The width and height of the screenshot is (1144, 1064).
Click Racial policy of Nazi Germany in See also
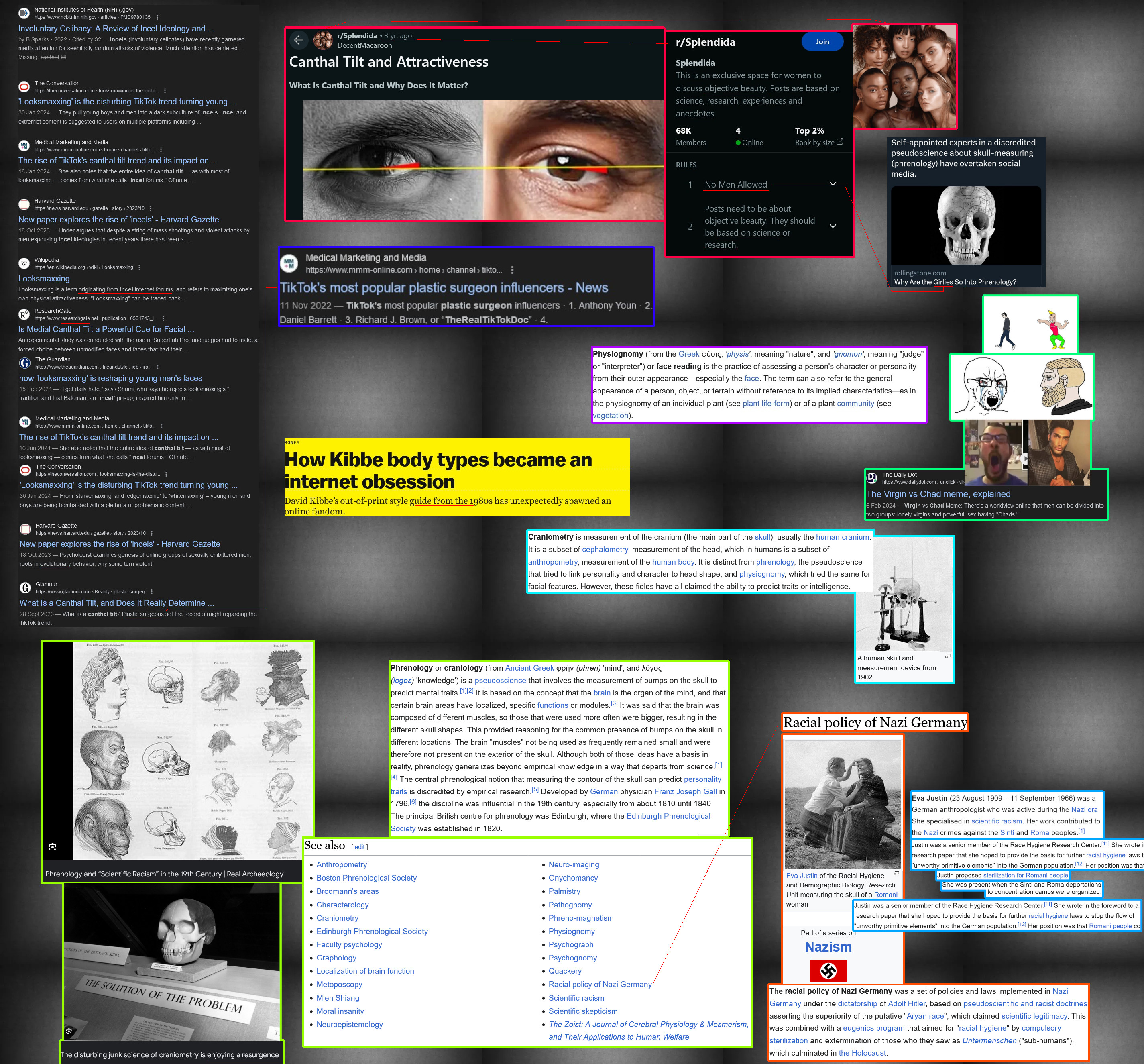pyautogui.click(x=600, y=984)
